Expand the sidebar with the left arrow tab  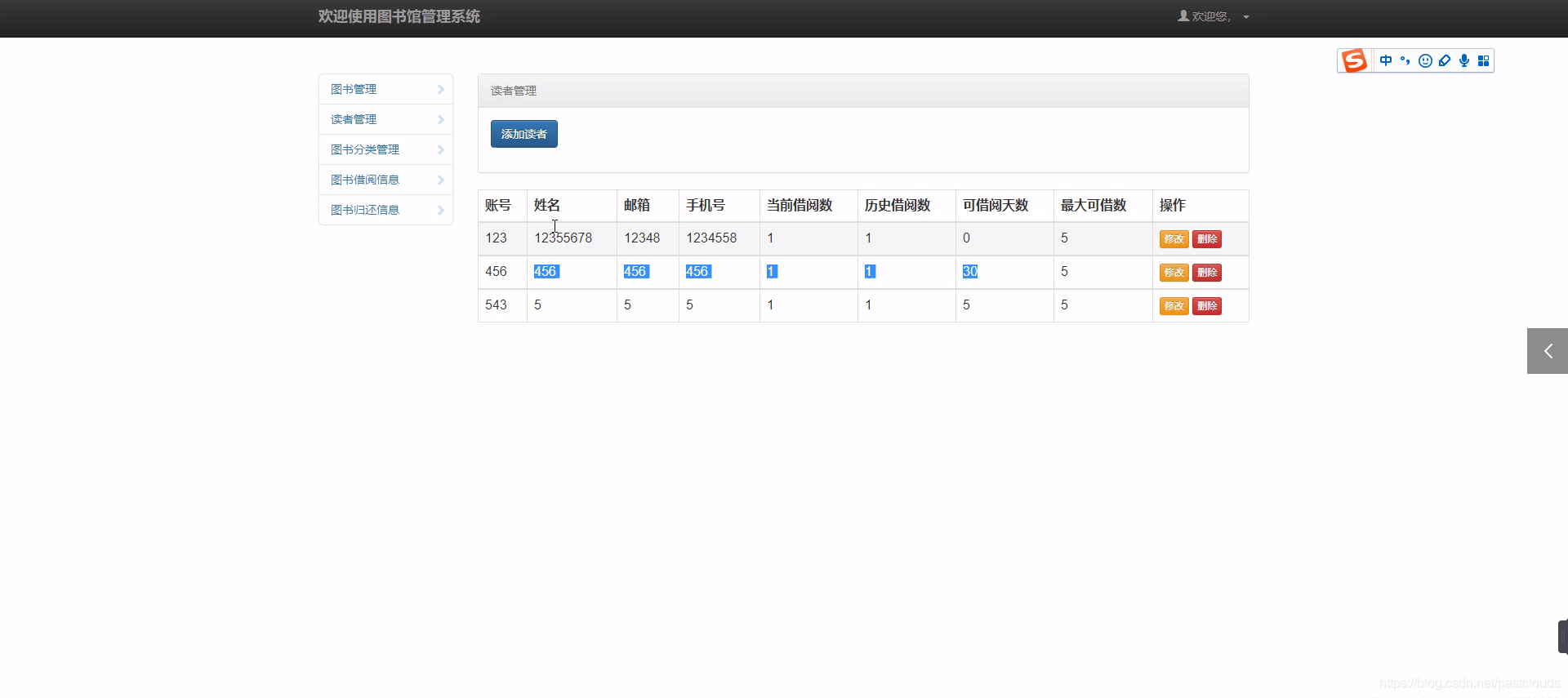coord(1548,351)
